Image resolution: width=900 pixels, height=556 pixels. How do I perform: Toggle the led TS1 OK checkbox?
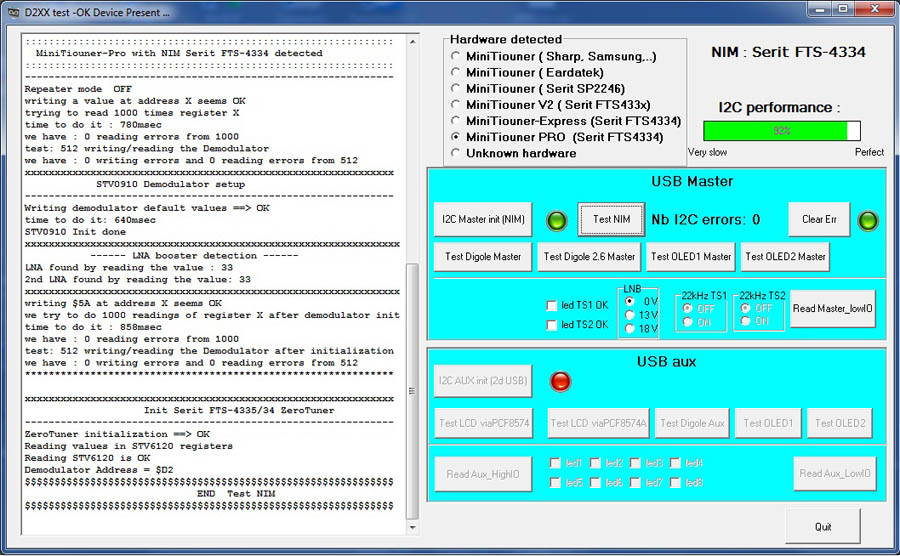552,305
